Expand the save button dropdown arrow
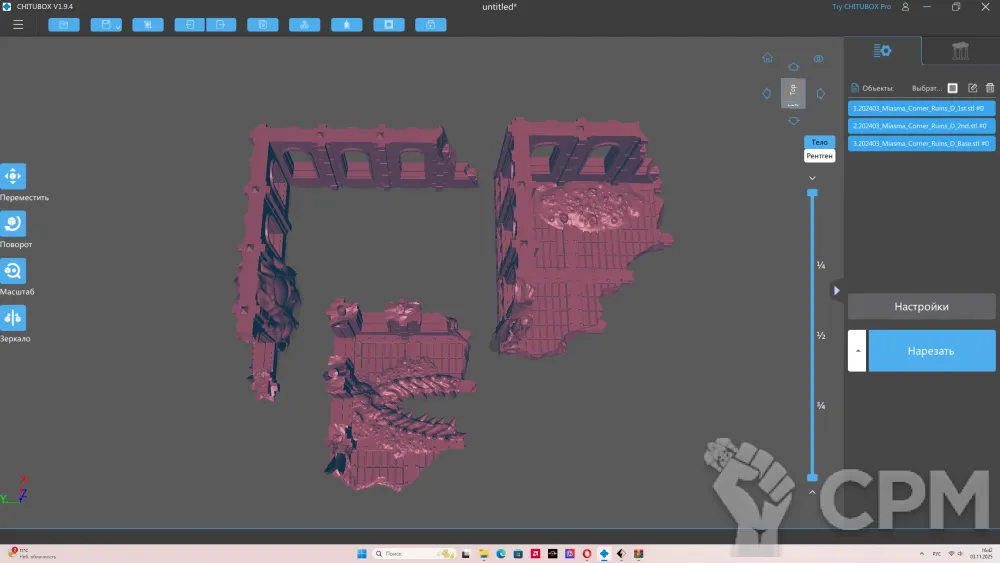 tap(118, 26)
